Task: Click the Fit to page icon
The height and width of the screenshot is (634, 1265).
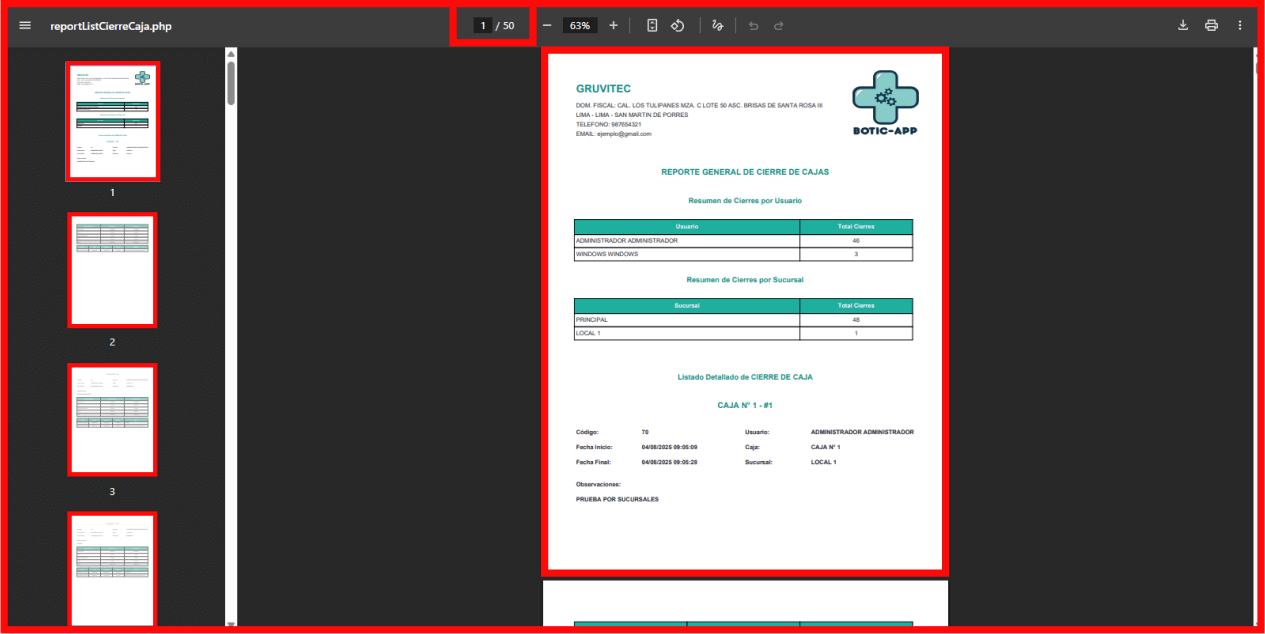Action: tap(652, 25)
